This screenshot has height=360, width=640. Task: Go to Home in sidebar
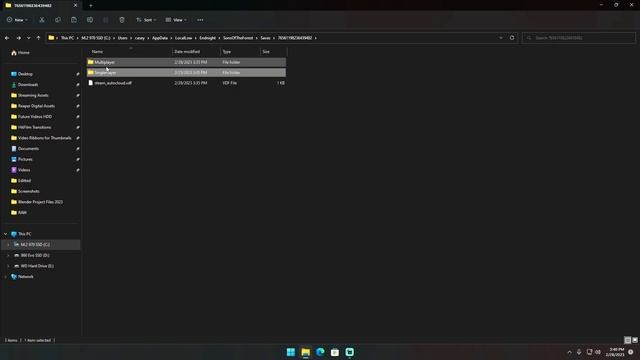20,53
